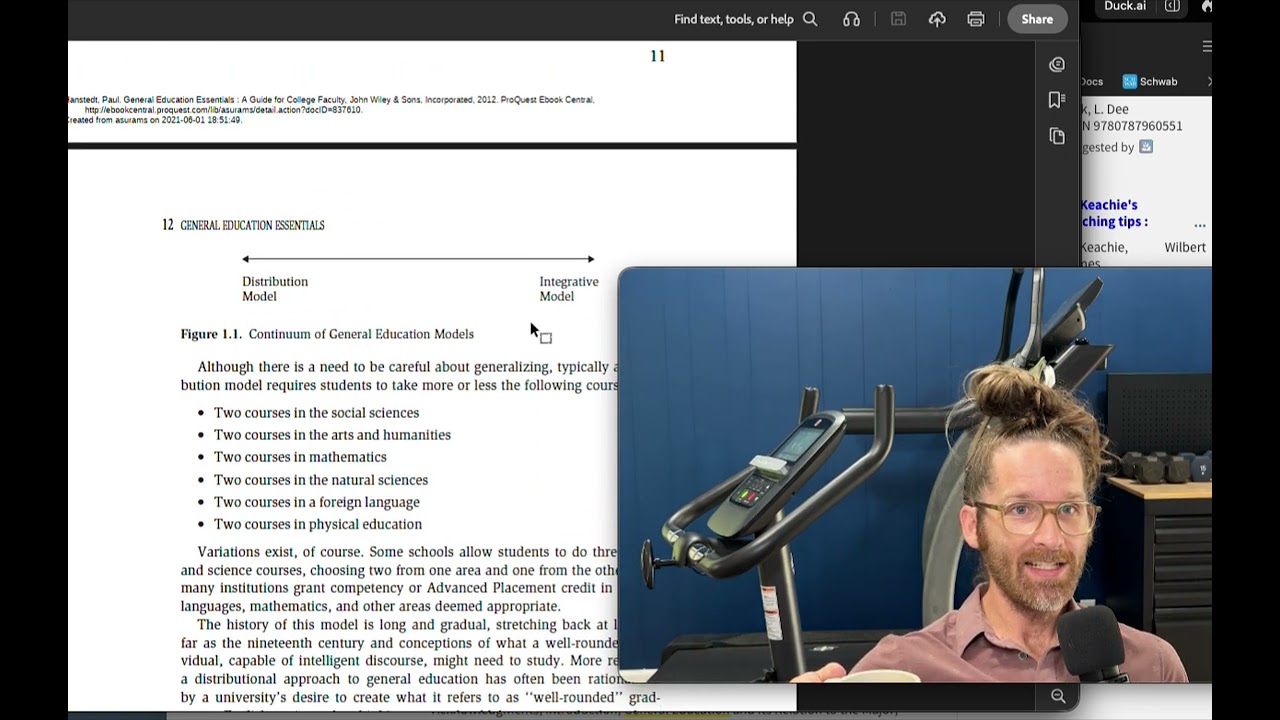1280x720 pixels.
Task: Click the 'Integrative Model' label in figure
Action: [569, 289]
